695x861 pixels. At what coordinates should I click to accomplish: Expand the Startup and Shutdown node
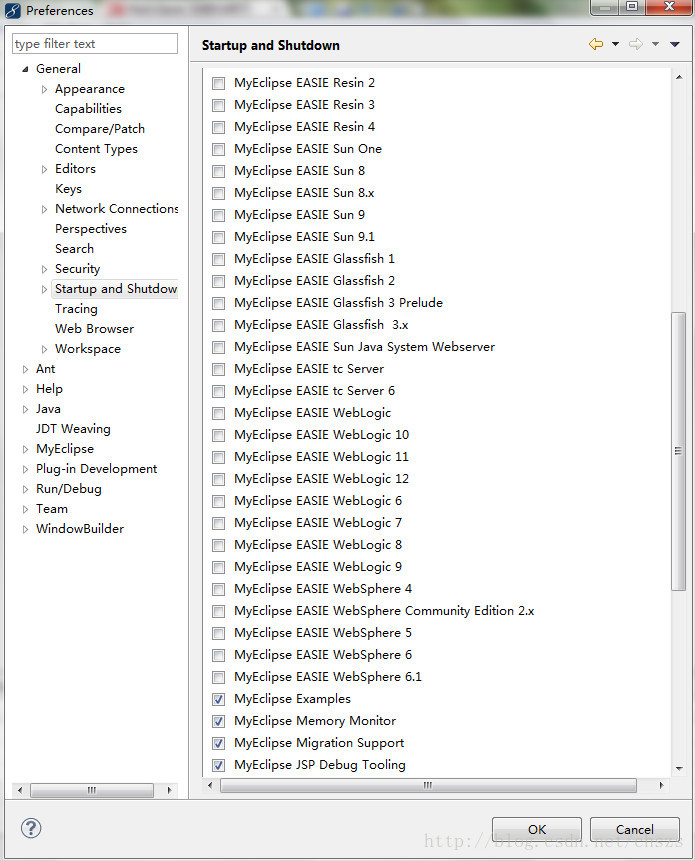(44, 289)
